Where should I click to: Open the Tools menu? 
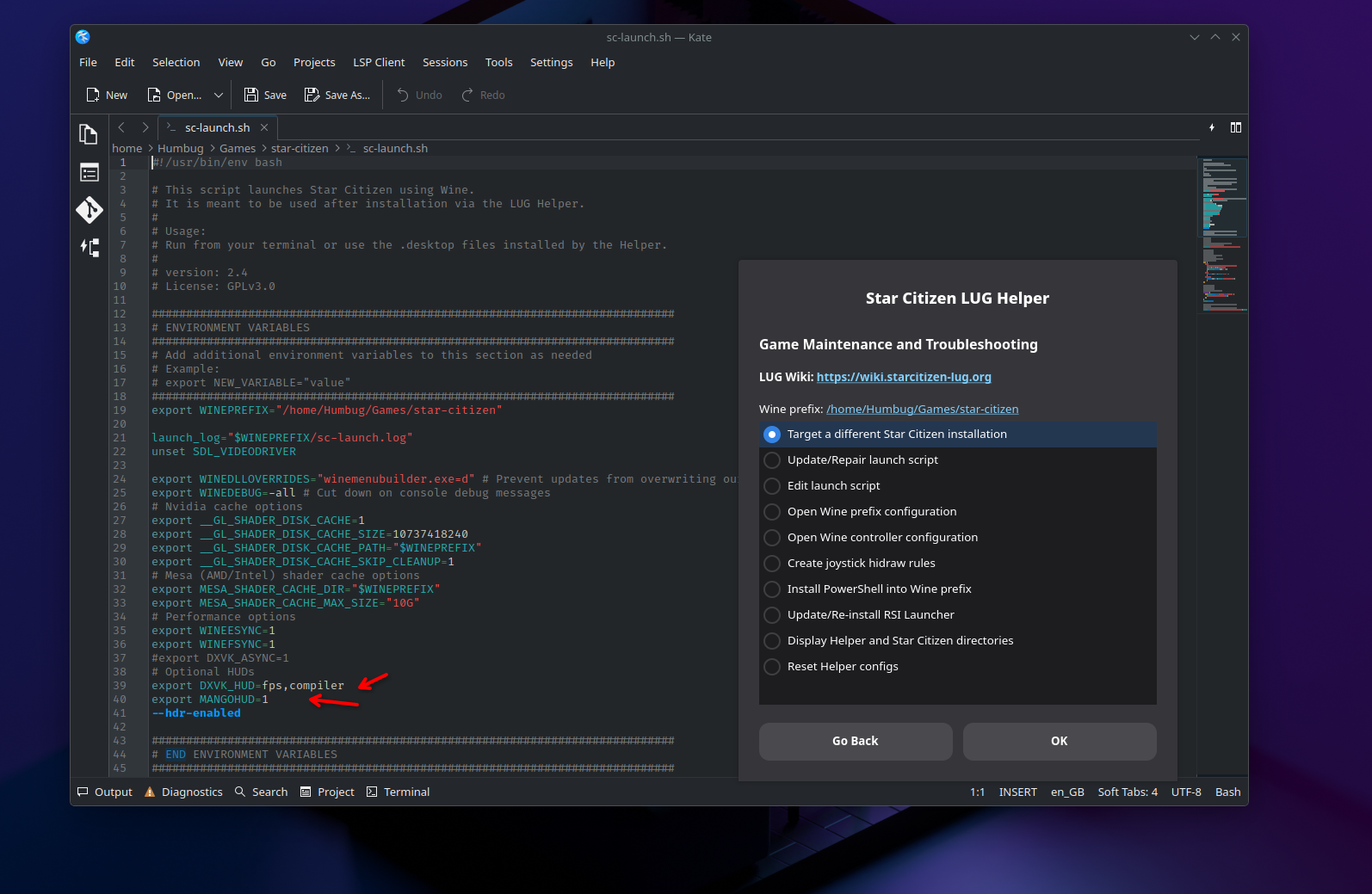coord(499,62)
